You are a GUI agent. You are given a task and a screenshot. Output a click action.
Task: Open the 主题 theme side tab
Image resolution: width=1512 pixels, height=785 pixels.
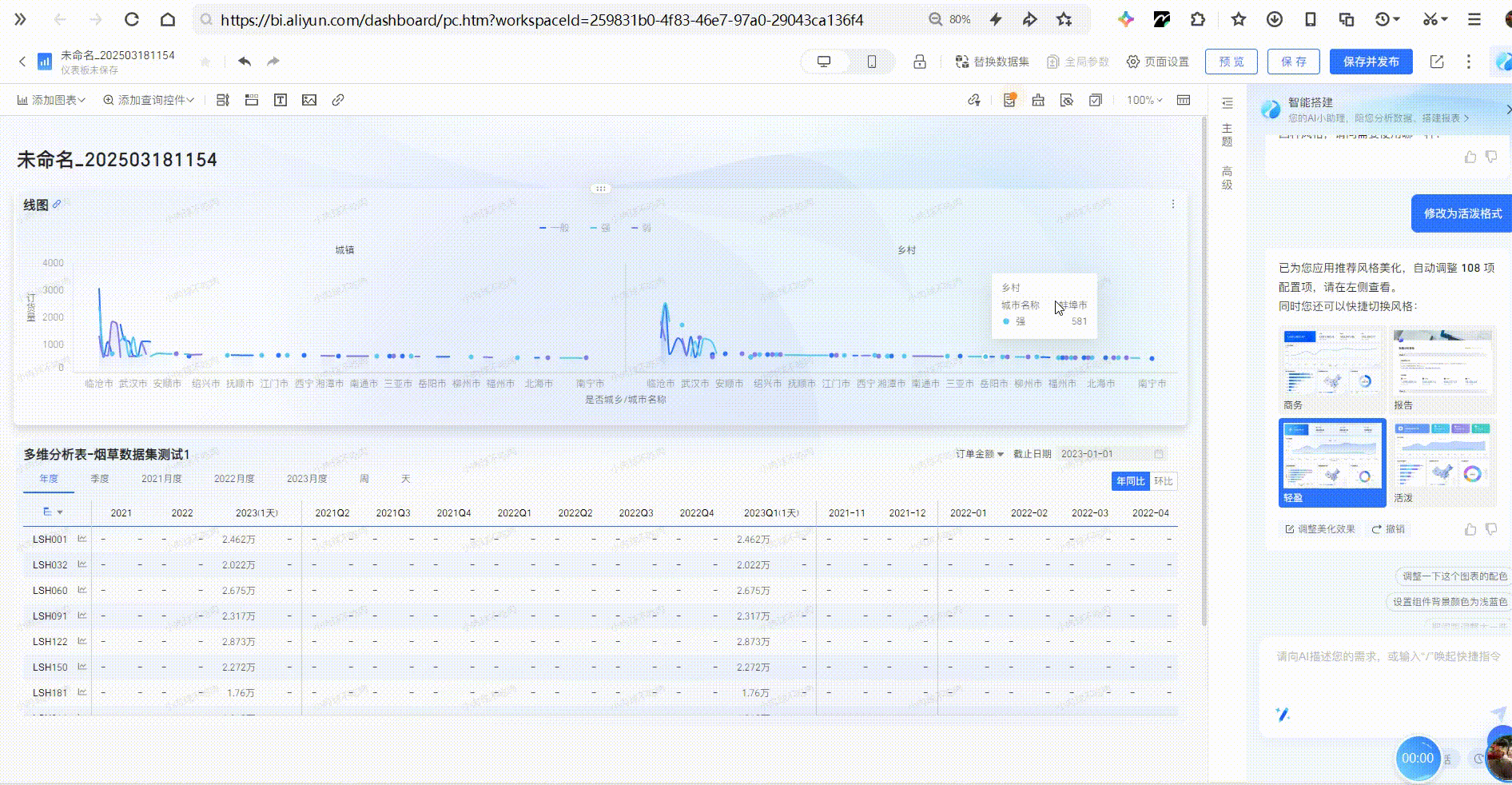click(1228, 135)
